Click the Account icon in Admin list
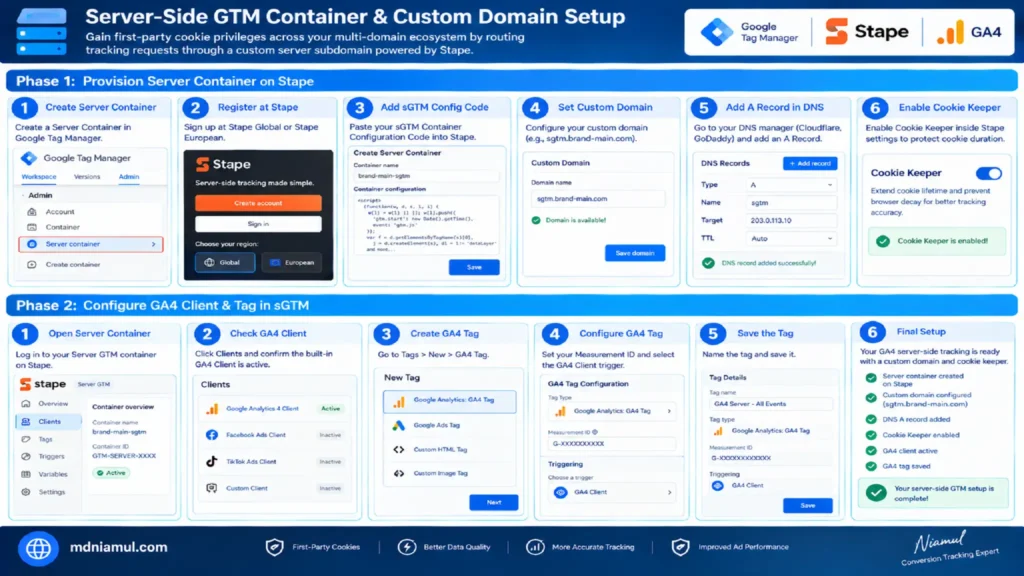 pyautogui.click(x=32, y=212)
